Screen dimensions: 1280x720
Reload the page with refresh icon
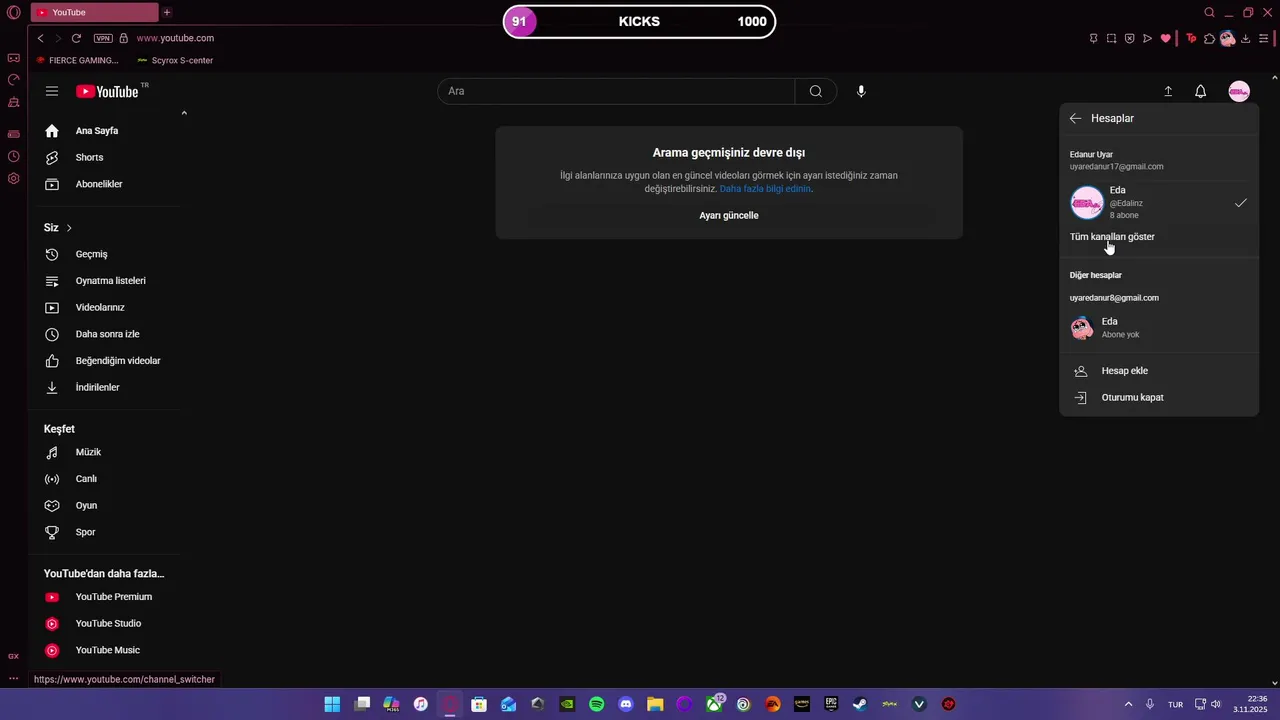tap(76, 38)
